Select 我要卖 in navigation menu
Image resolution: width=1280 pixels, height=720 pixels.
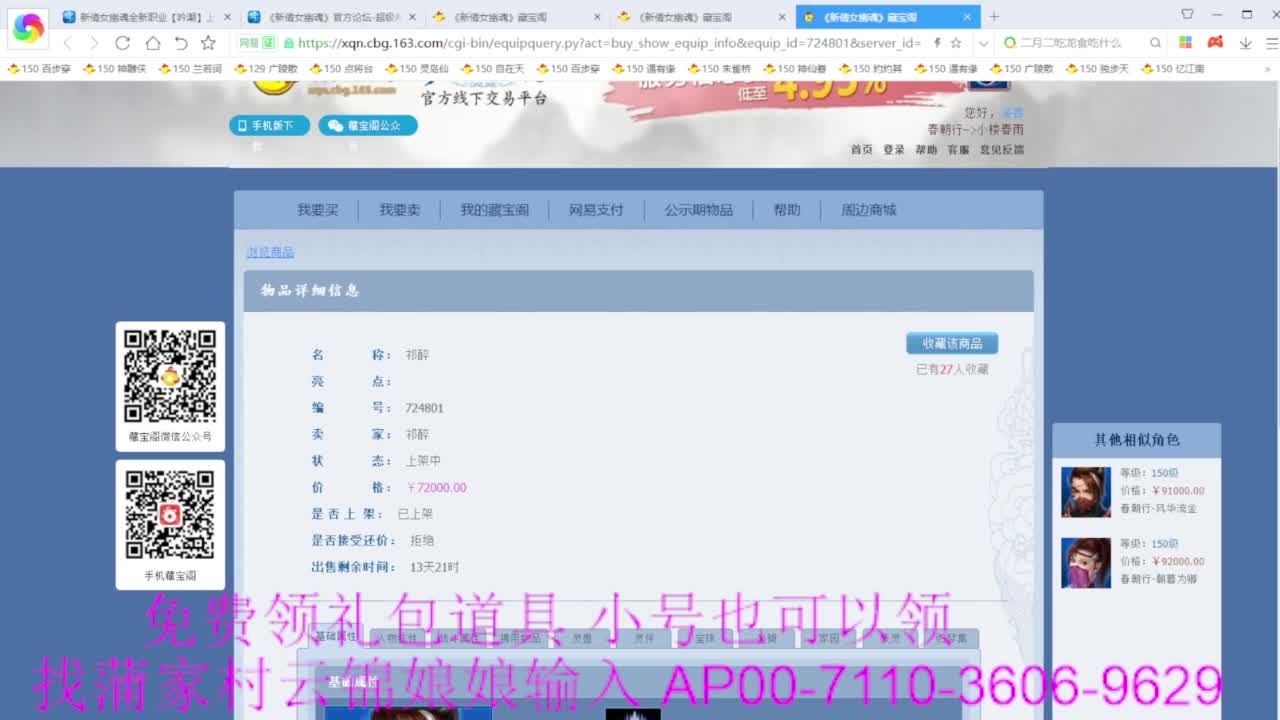(x=400, y=210)
